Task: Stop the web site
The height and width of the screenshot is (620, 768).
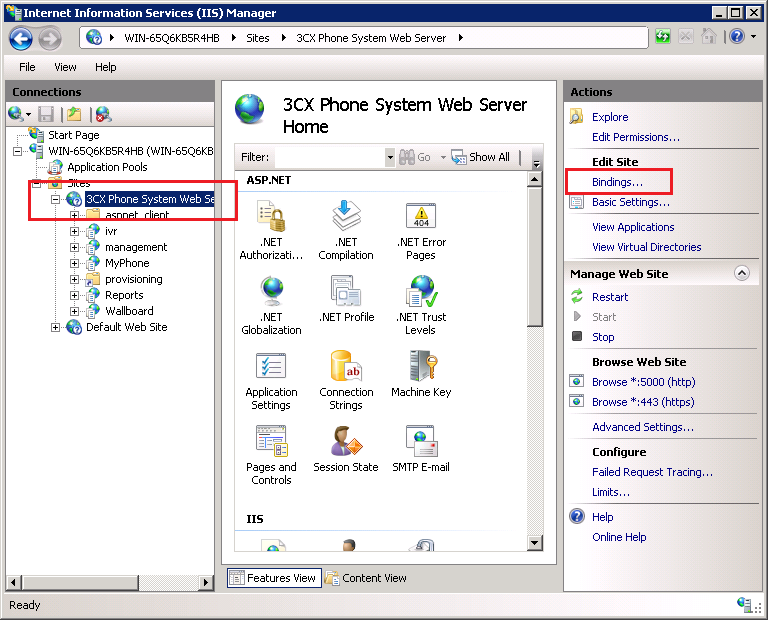Action: (603, 337)
